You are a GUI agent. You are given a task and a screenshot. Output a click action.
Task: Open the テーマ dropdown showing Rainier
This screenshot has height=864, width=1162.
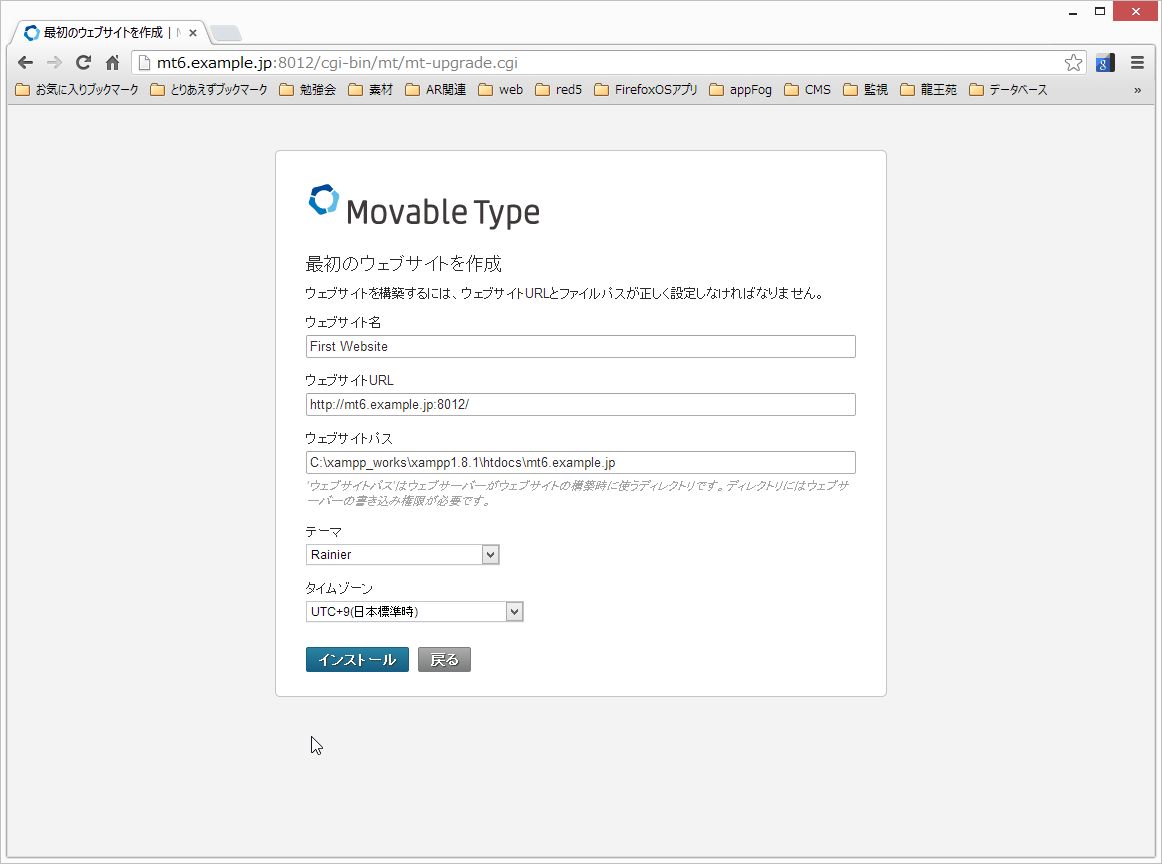[402, 554]
